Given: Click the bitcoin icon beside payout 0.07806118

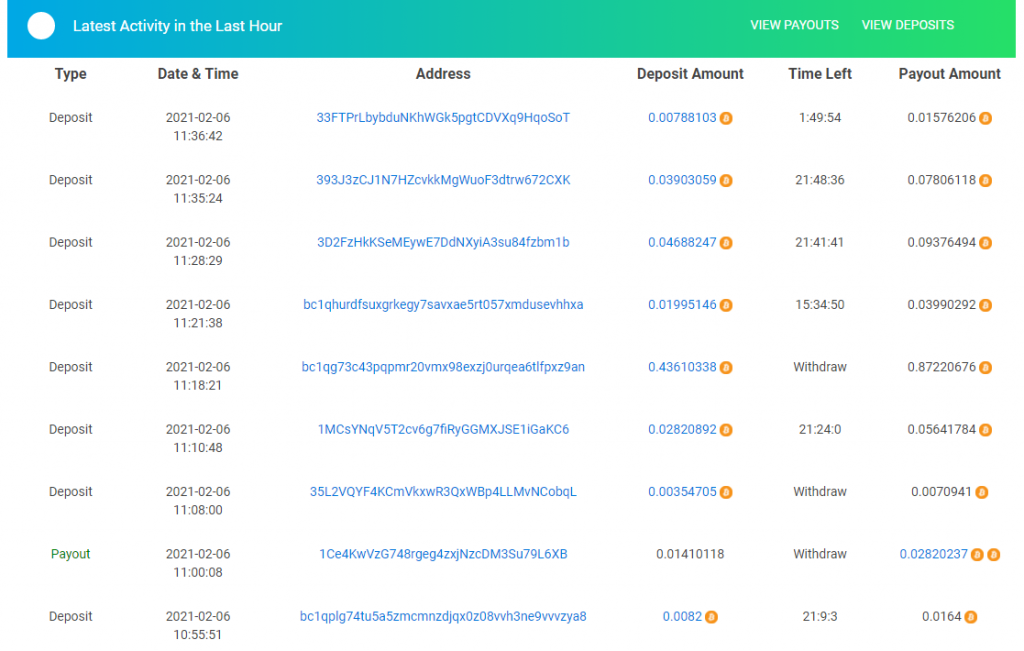Looking at the screenshot, I should click(985, 180).
